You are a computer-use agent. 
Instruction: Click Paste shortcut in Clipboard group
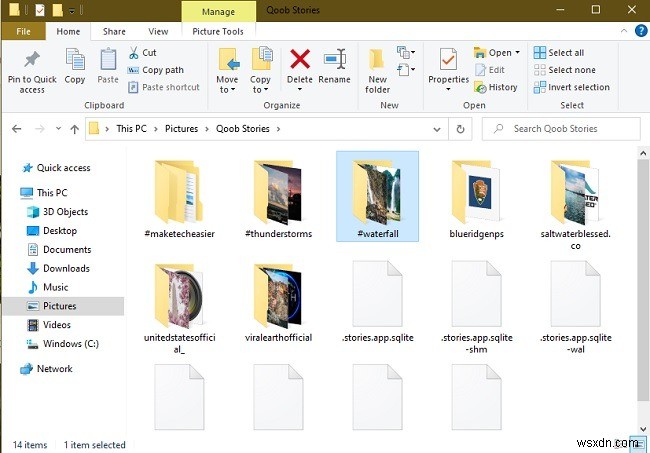[x=164, y=87]
